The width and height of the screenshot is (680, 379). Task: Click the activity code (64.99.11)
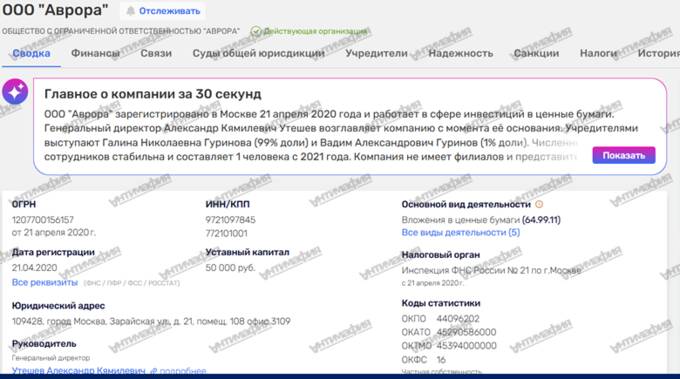541,220
